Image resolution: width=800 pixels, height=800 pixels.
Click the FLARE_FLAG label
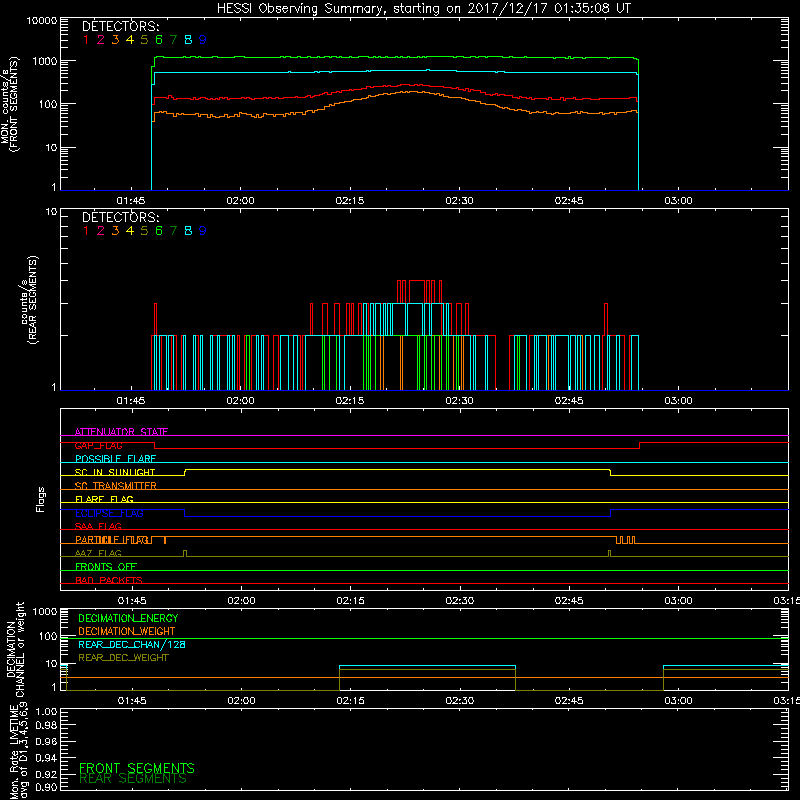point(104,499)
